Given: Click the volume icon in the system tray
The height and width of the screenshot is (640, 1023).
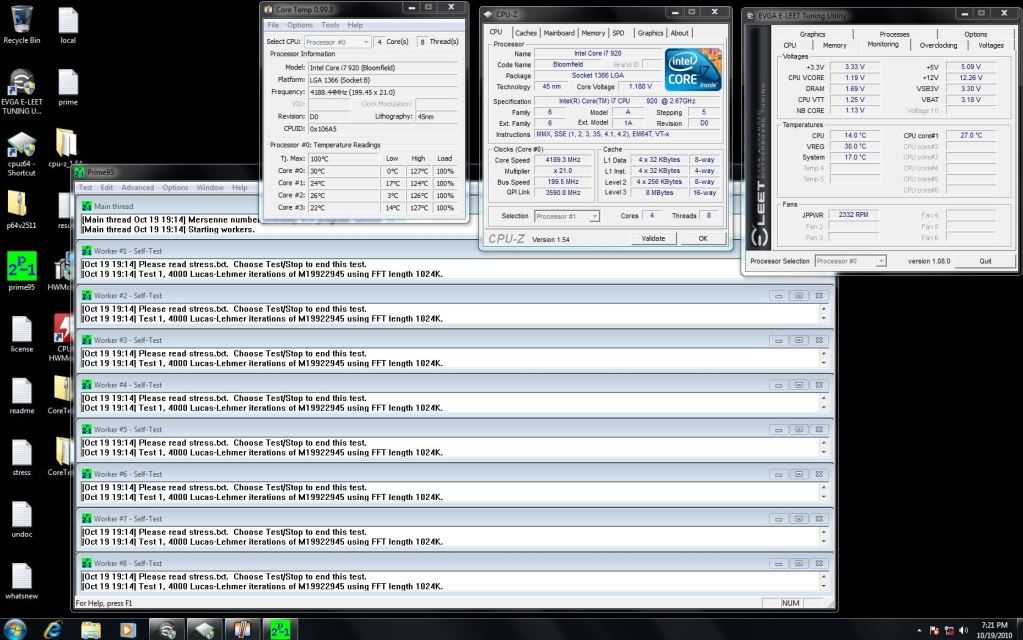Looking at the screenshot, I should coord(964,630).
